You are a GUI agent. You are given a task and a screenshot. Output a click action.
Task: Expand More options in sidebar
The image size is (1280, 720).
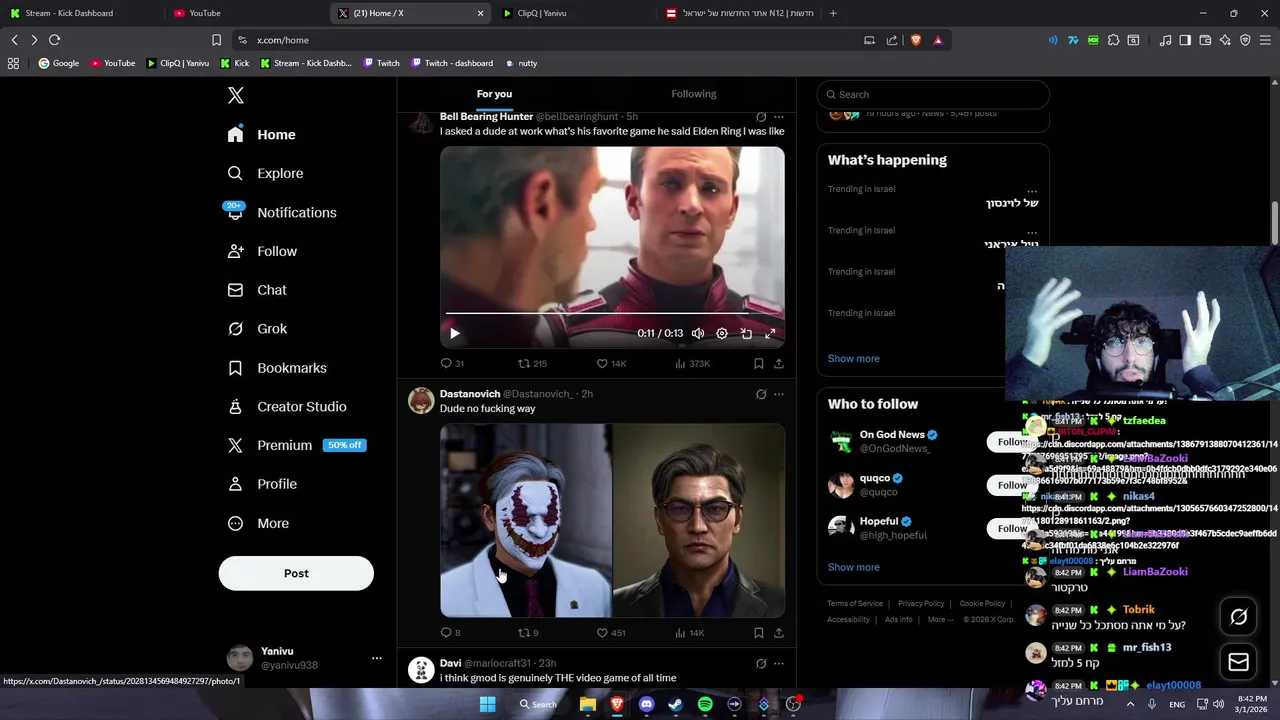click(258, 523)
